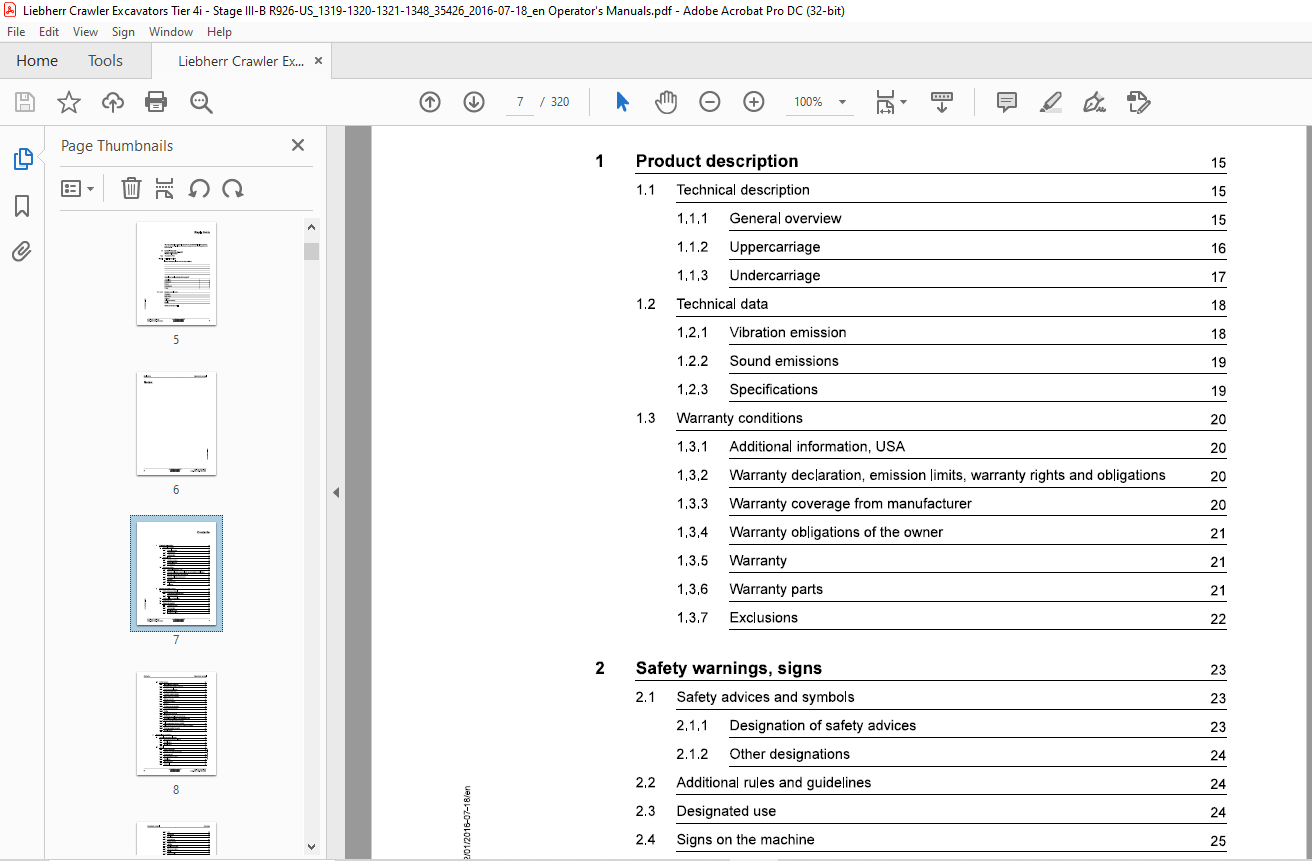Open the find text magnifier tool
1312x861 pixels.
point(201,102)
